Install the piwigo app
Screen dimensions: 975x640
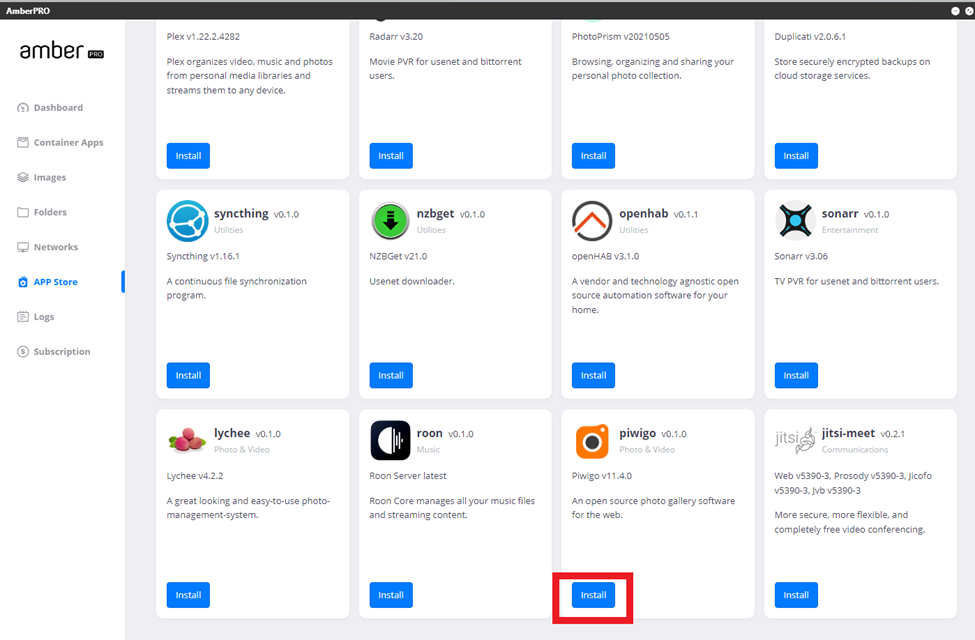(593, 595)
